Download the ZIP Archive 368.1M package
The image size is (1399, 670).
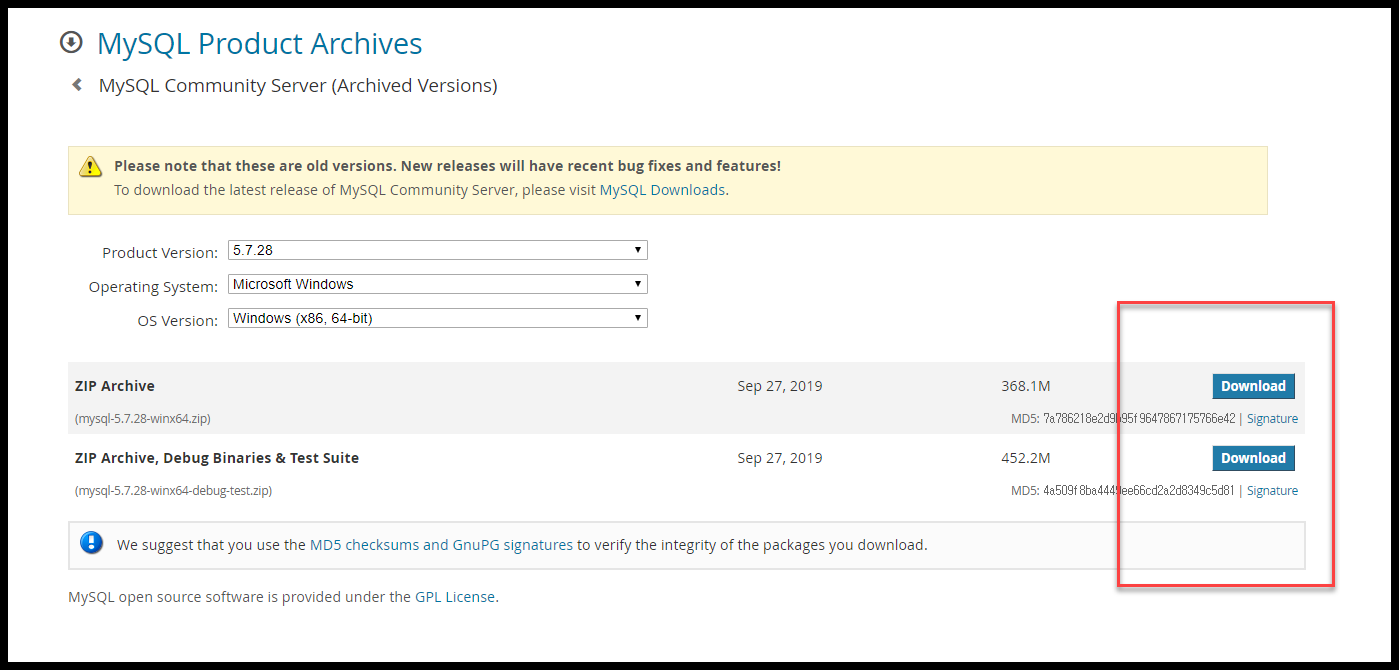click(x=1253, y=386)
